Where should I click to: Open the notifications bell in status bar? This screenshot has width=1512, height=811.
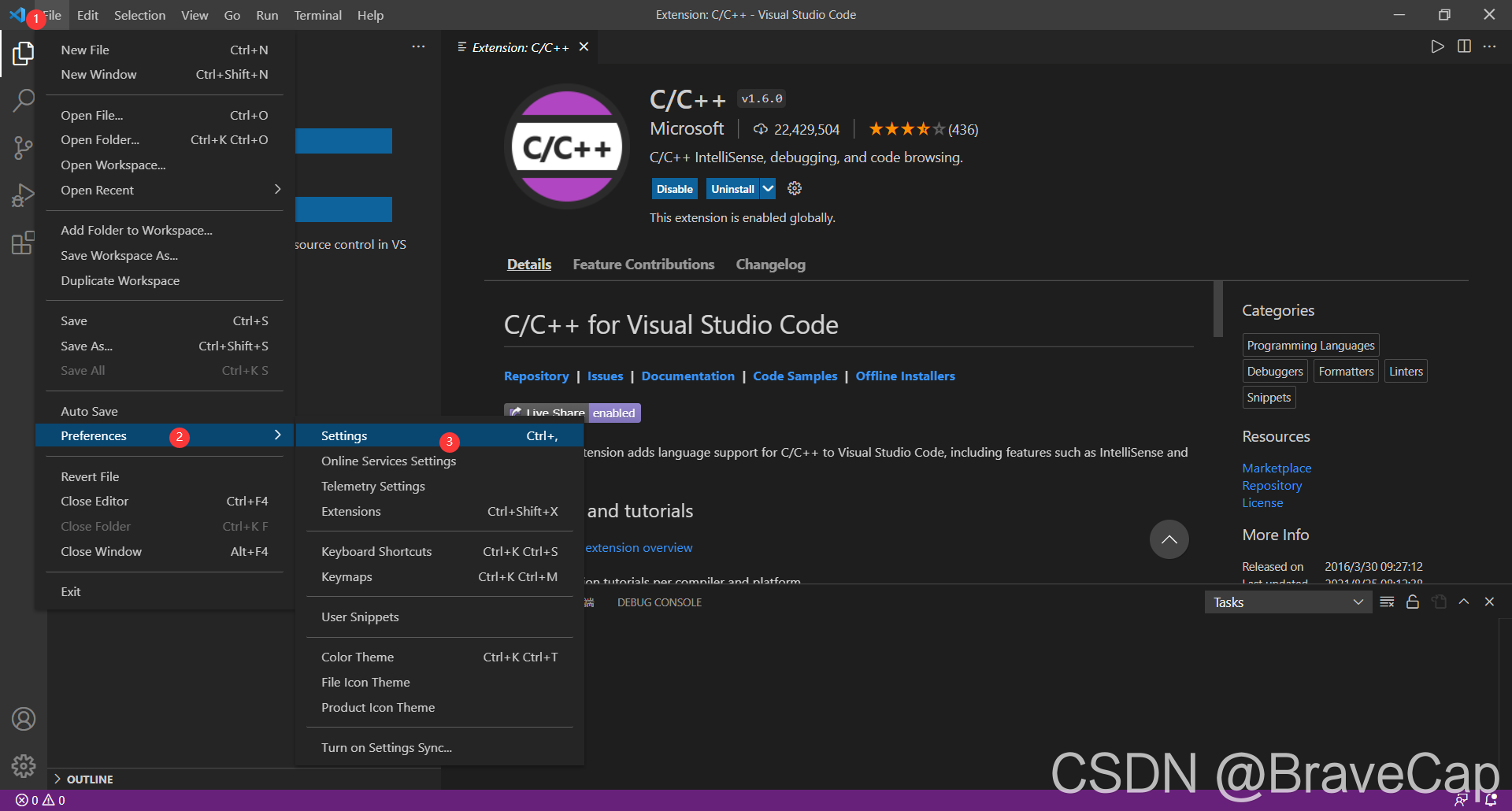click(1491, 800)
